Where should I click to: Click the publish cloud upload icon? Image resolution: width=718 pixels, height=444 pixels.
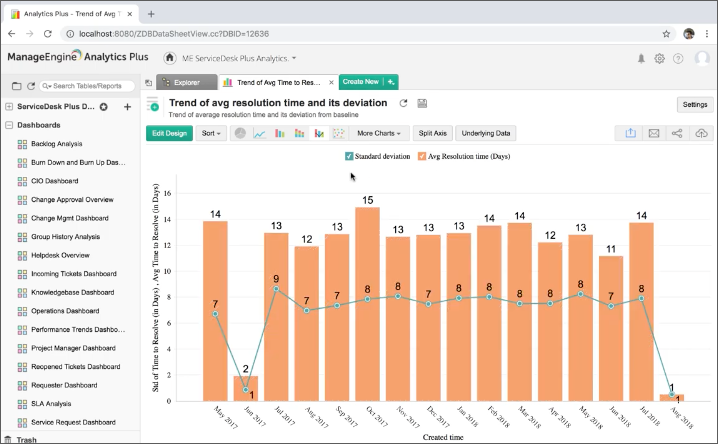701,133
